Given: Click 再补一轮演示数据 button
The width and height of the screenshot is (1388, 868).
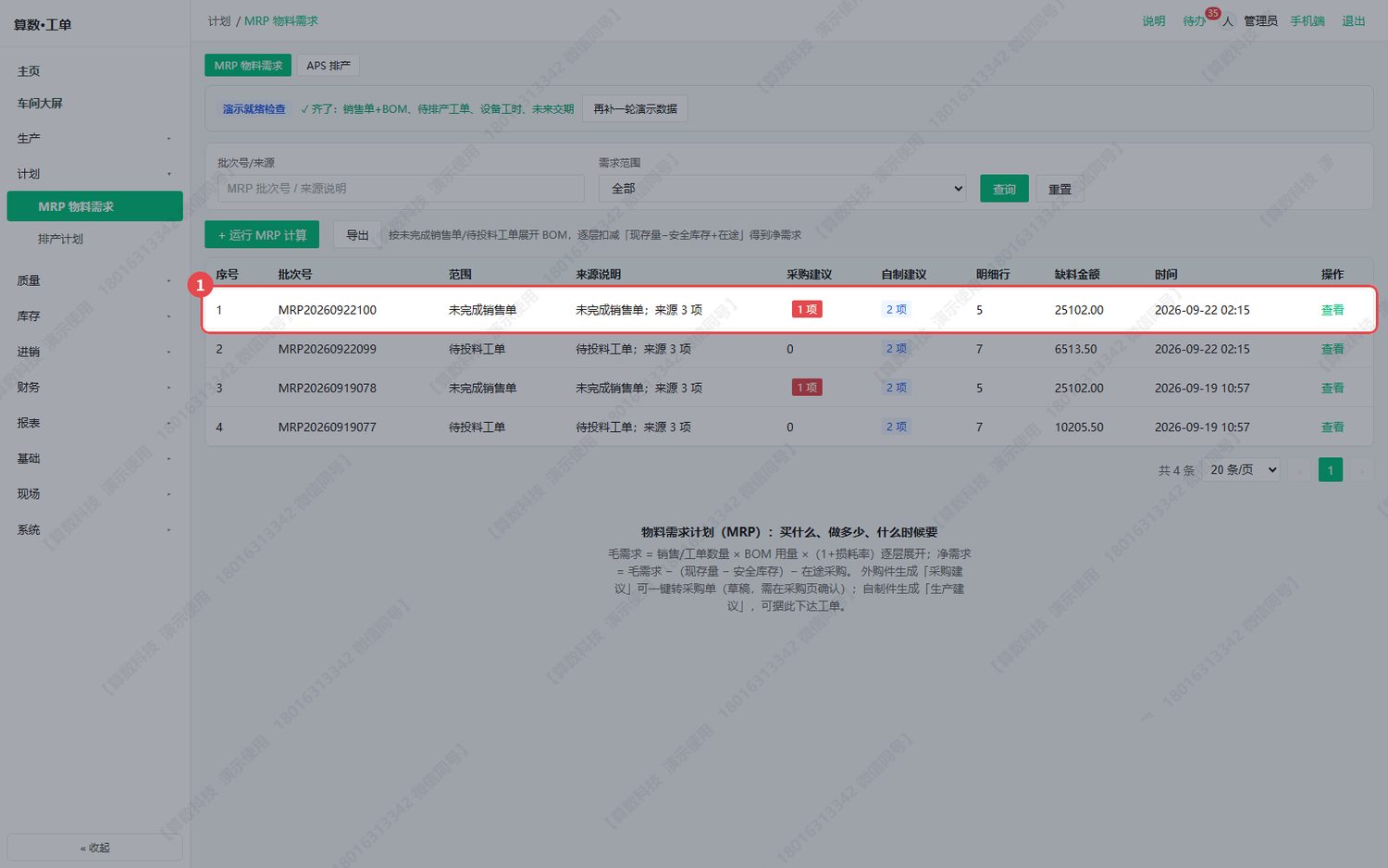Looking at the screenshot, I should click(635, 109).
